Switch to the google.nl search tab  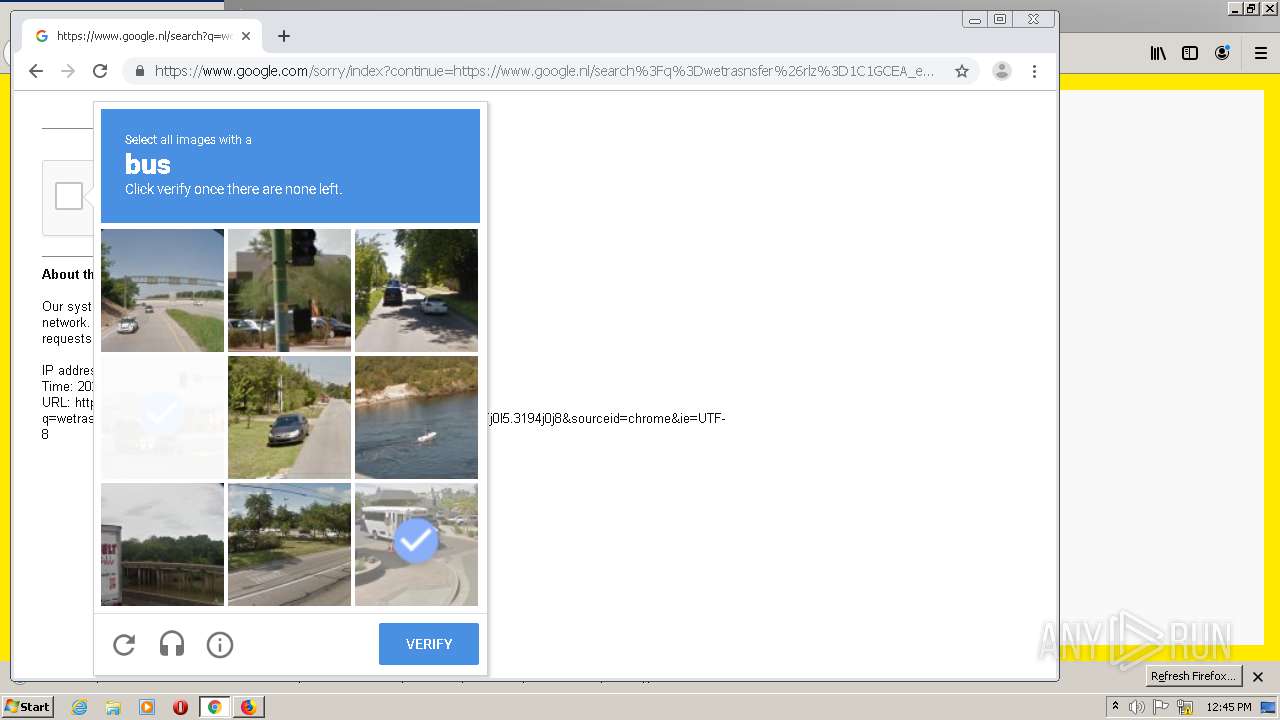pyautogui.click(x=142, y=36)
